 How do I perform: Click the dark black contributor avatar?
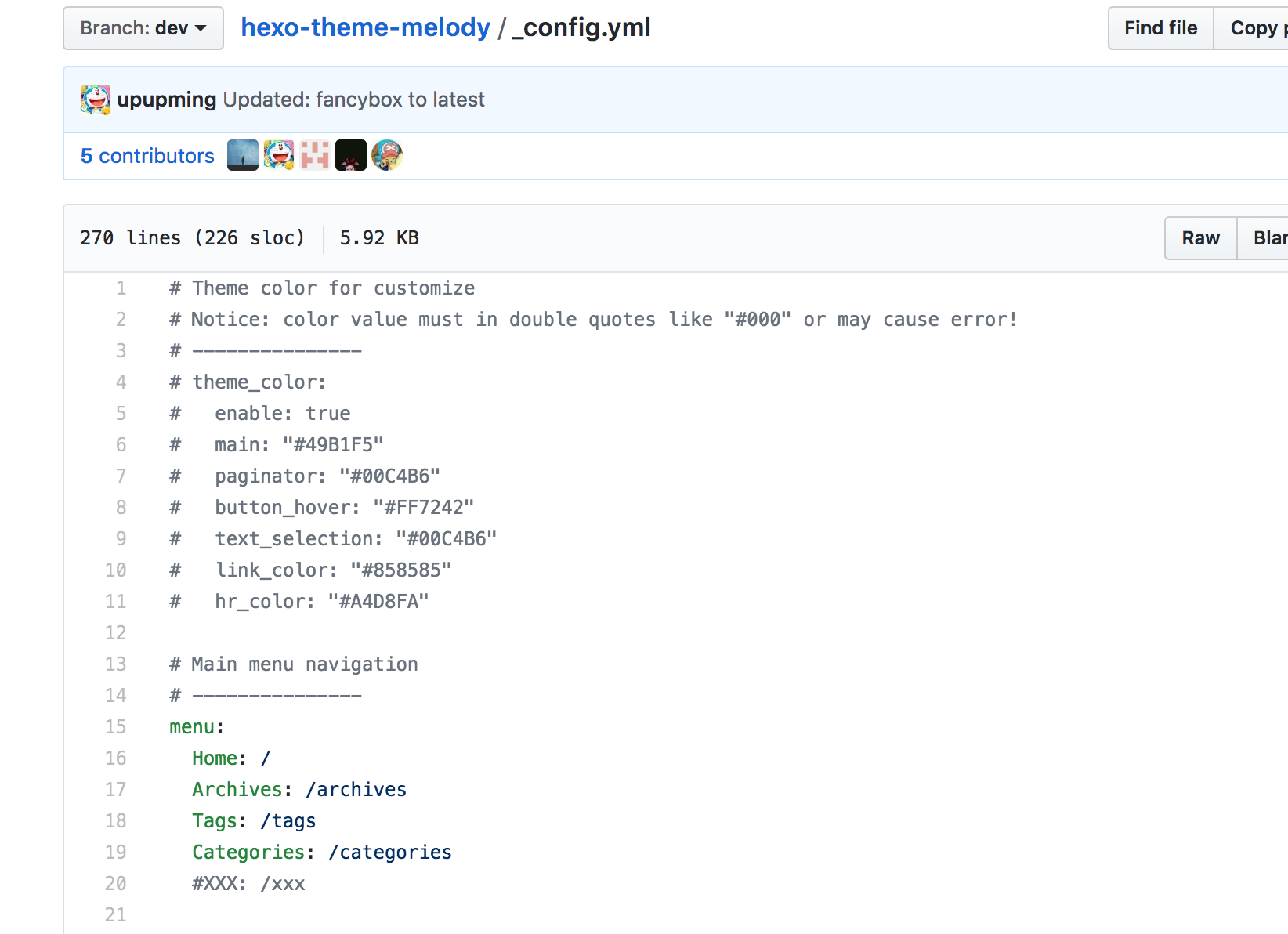pos(351,155)
